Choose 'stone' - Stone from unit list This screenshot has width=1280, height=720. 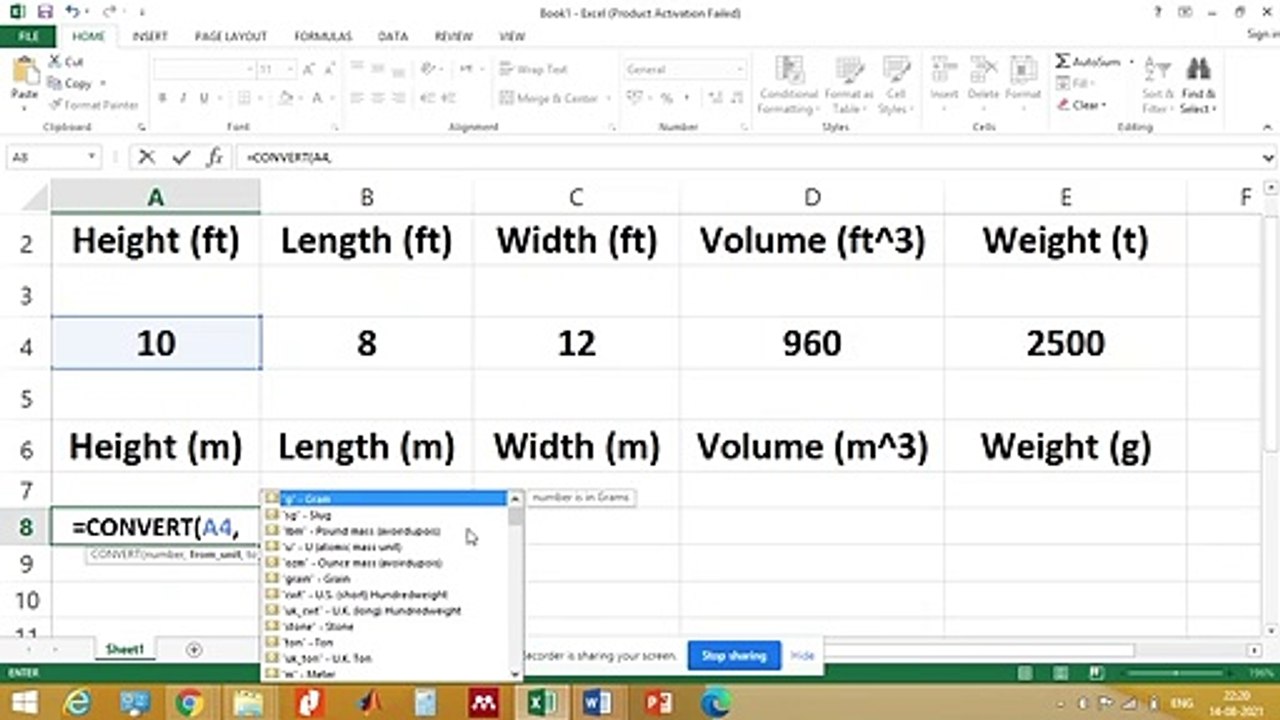click(387, 626)
